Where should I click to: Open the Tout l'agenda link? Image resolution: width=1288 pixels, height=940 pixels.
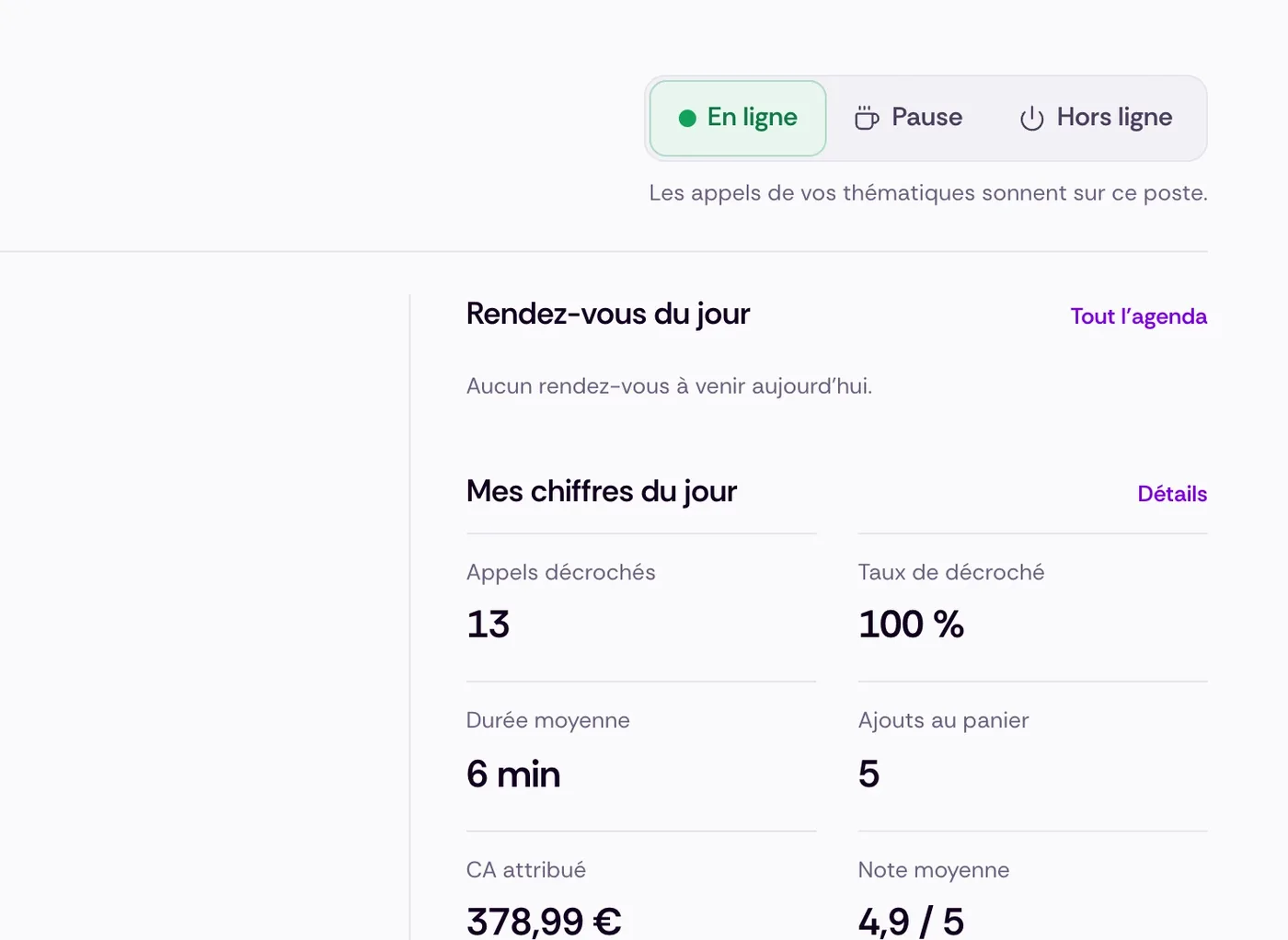[x=1138, y=316]
